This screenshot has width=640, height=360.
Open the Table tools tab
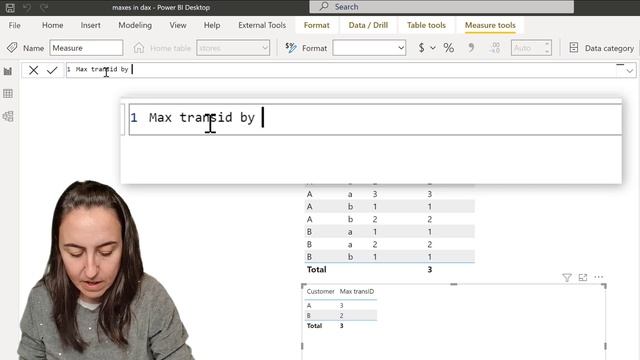pos(426,25)
